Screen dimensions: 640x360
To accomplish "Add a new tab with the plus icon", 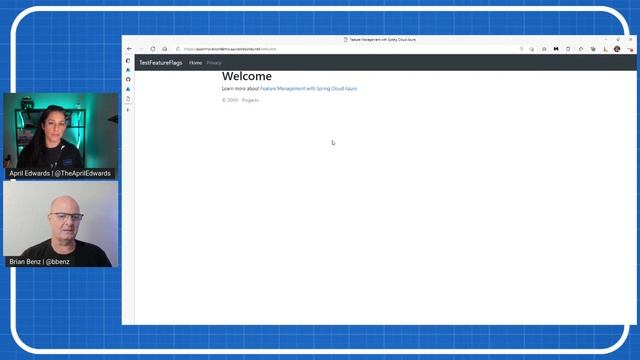I will coord(128,110).
